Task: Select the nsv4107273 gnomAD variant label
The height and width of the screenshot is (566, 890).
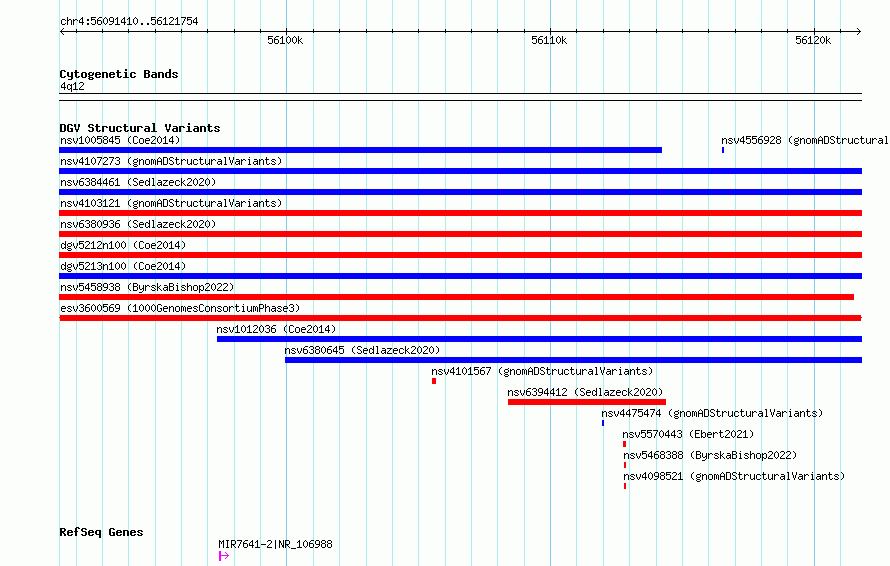Action: 171,161
